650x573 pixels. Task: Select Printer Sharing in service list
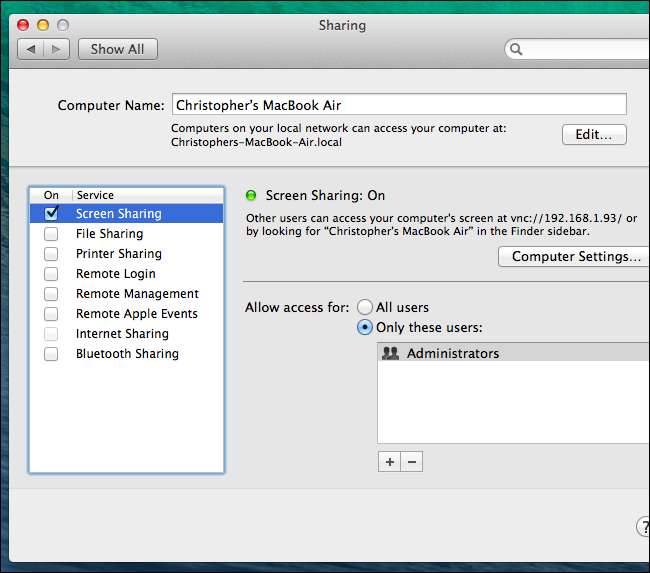pyautogui.click(x=118, y=254)
